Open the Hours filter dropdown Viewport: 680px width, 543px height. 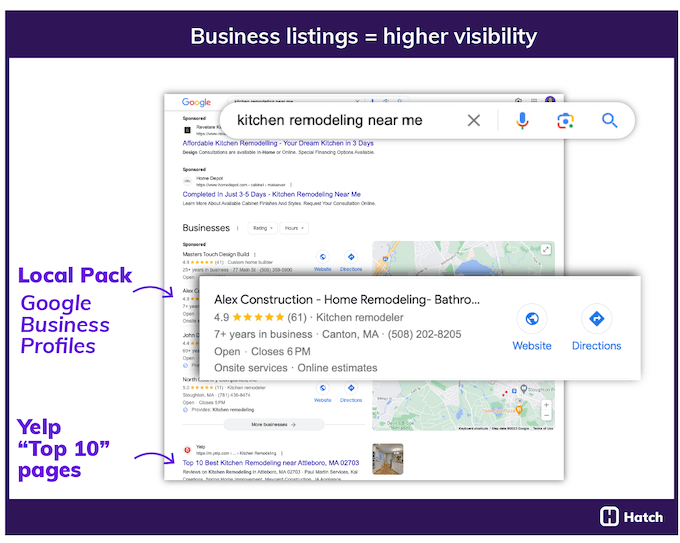click(294, 228)
